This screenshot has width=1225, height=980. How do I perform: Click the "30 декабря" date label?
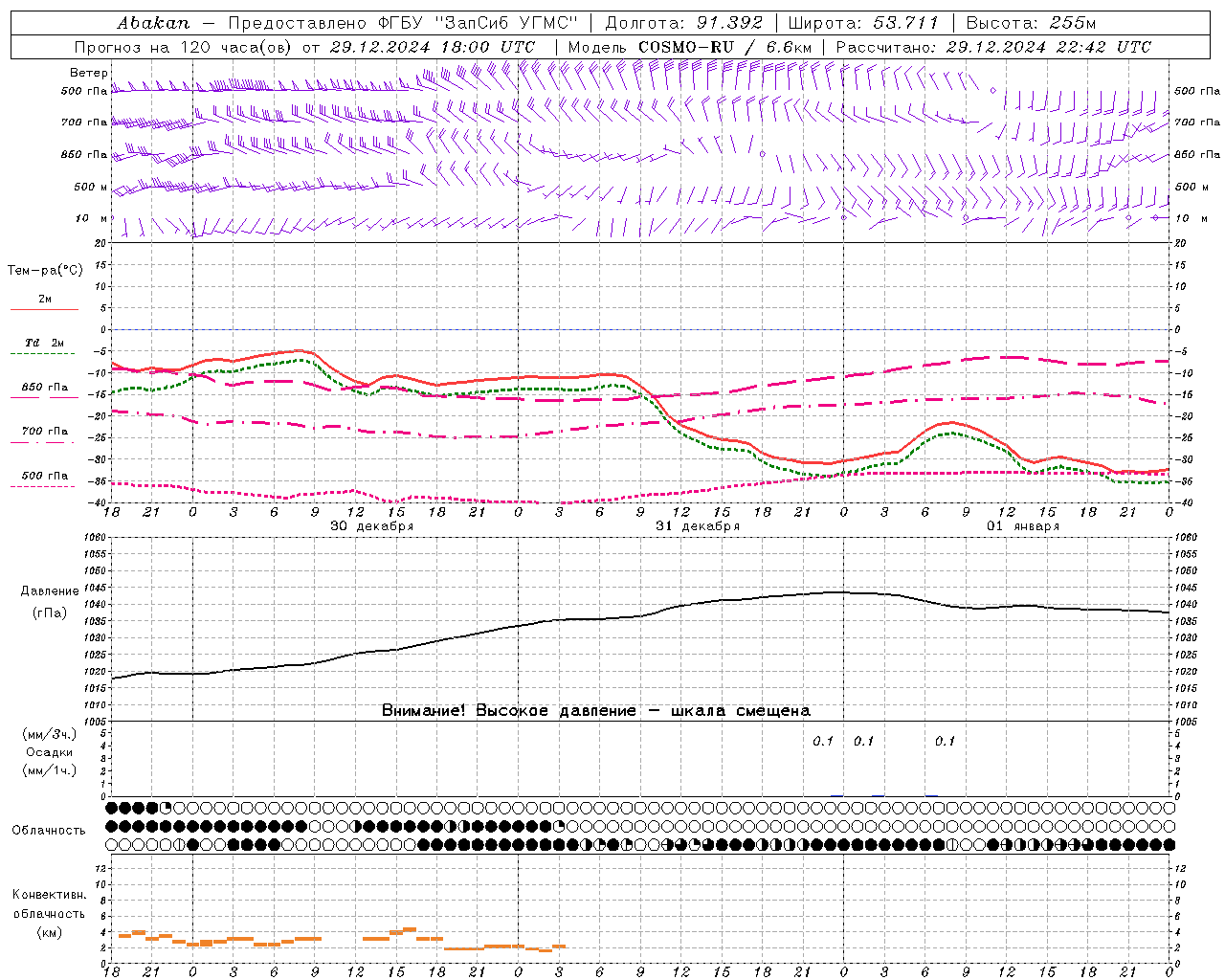click(x=372, y=526)
